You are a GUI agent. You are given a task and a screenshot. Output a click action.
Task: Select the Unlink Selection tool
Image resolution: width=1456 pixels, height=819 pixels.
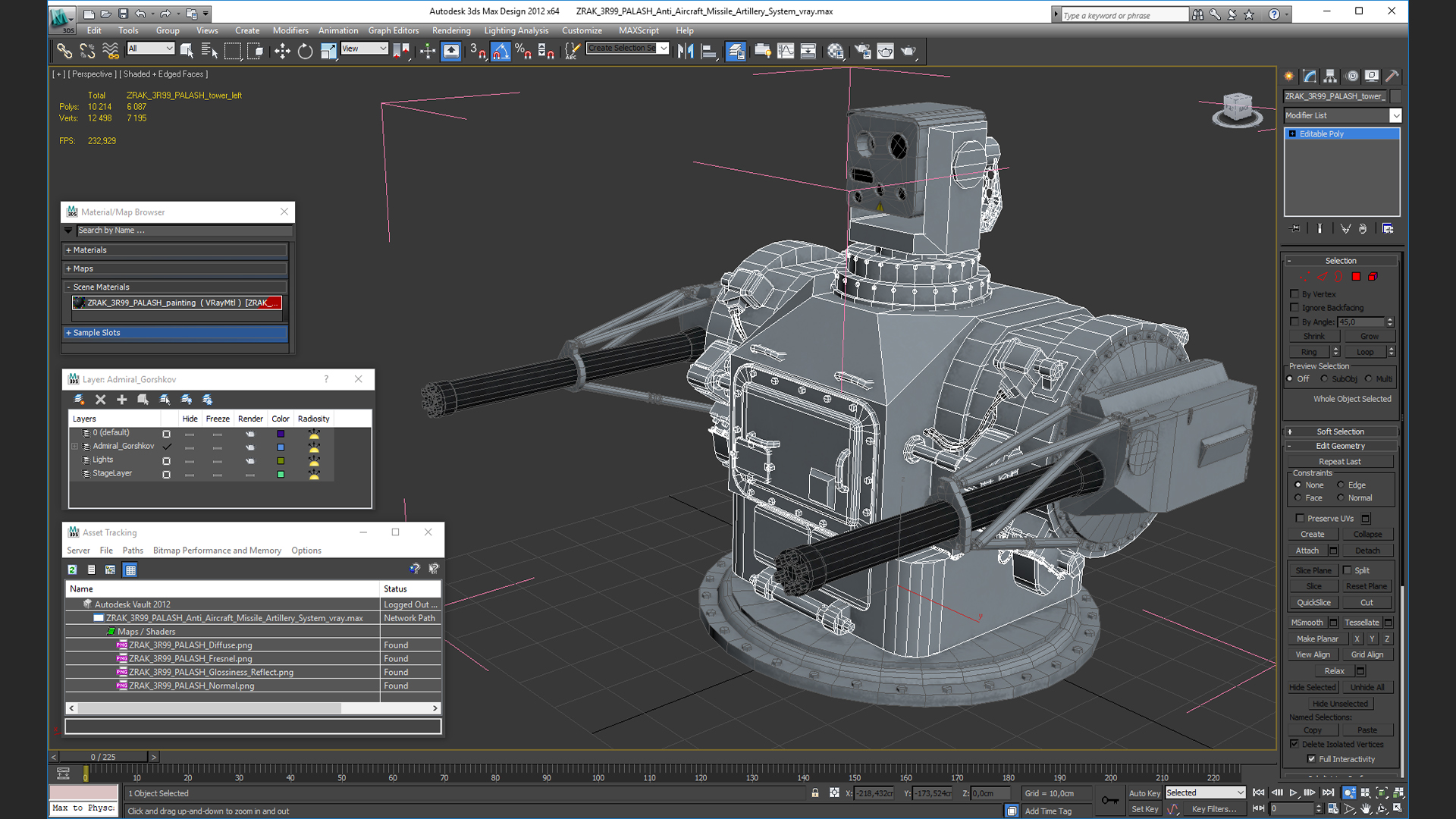pos(87,51)
